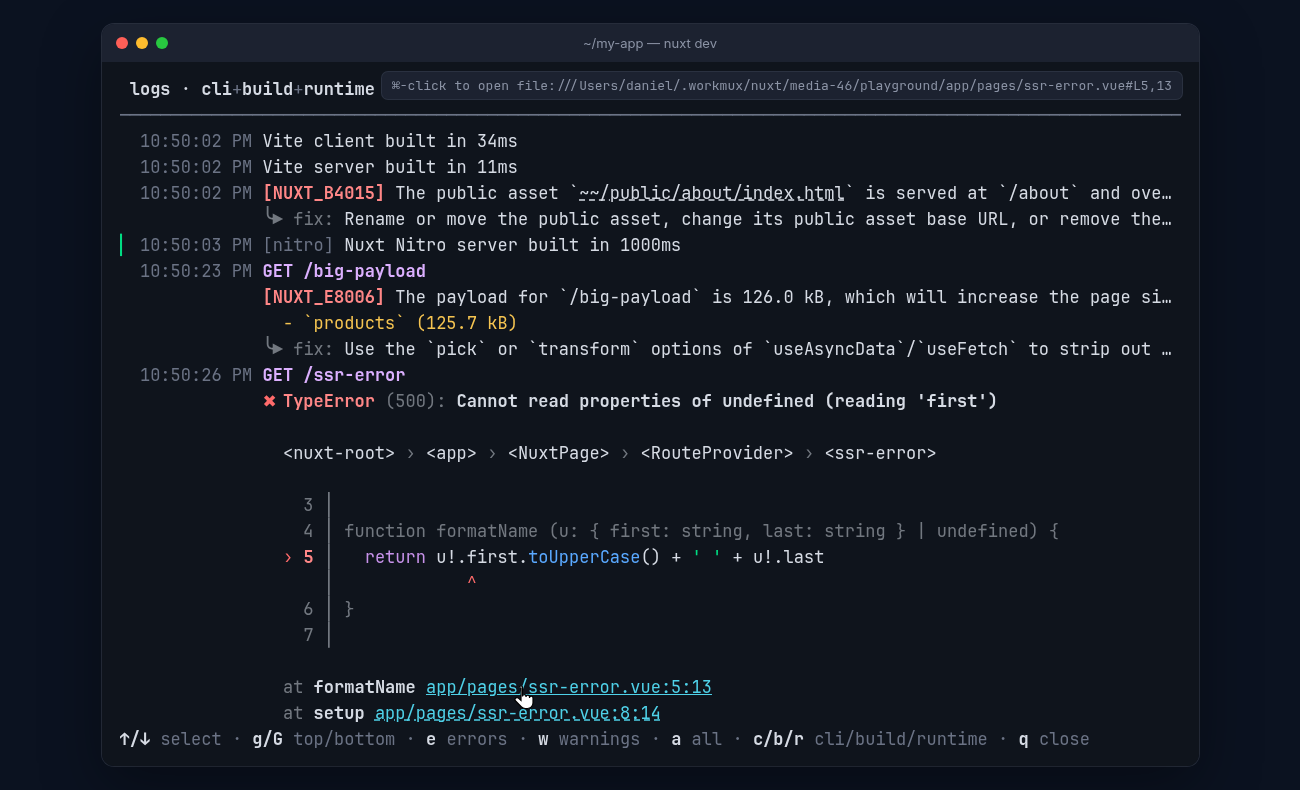Click the line number 7 in the gutter
The height and width of the screenshot is (790, 1300).
[x=308, y=635]
